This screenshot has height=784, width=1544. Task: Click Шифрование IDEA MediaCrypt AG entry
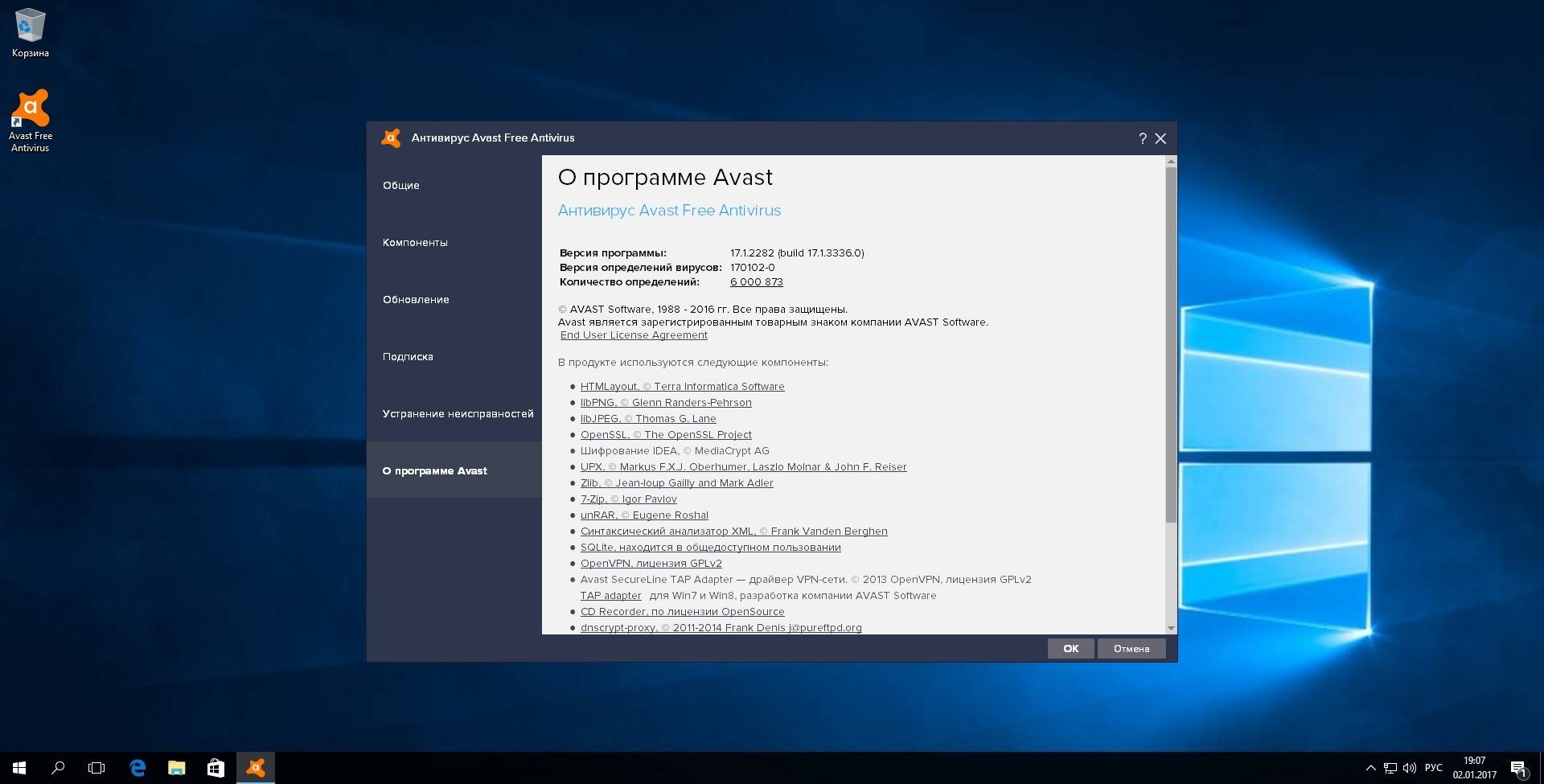(675, 450)
